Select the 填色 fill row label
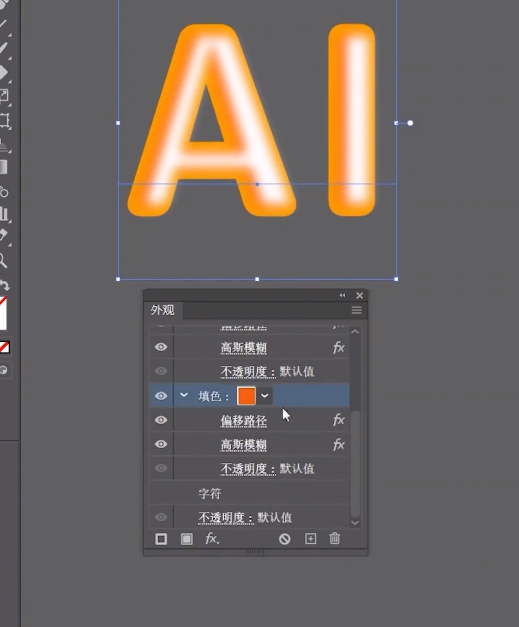This screenshot has width=519, height=627. pyautogui.click(x=213, y=396)
